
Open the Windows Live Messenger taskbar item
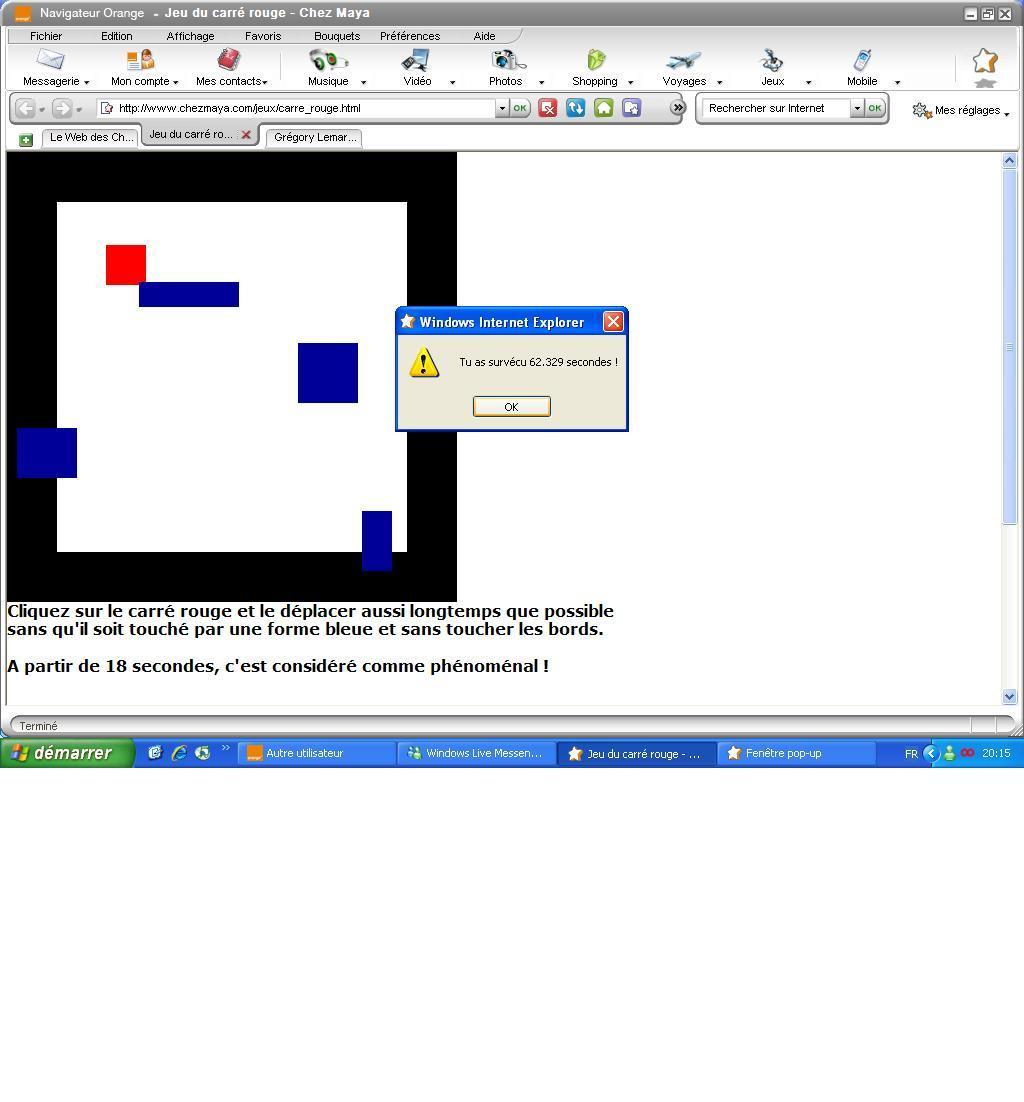(477, 753)
